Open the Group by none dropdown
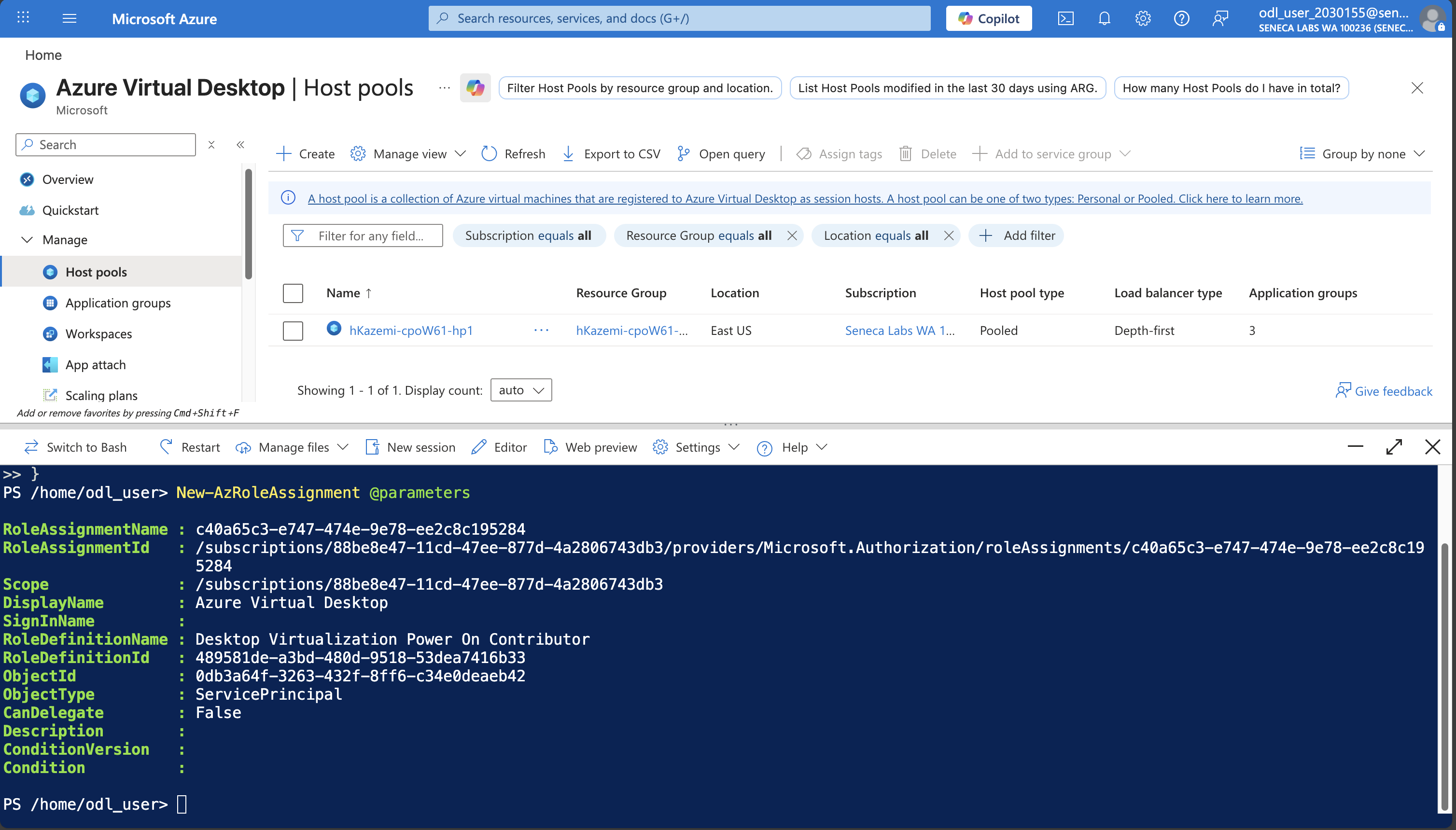Viewport: 1456px width, 830px height. point(1362,154)
